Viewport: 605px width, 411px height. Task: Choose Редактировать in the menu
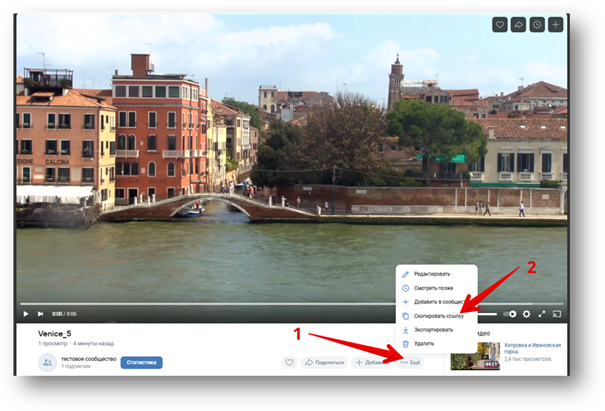[437, 274]
